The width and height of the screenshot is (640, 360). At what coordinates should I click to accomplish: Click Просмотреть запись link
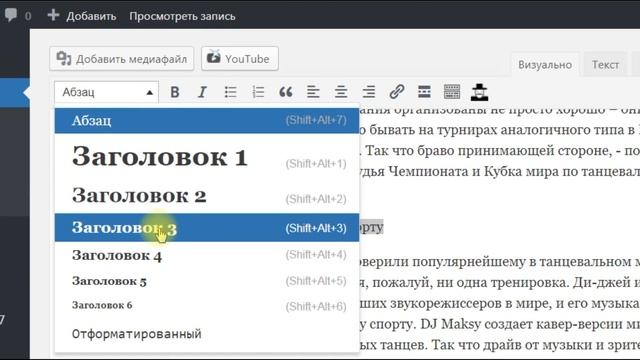(x=182, y=16)
